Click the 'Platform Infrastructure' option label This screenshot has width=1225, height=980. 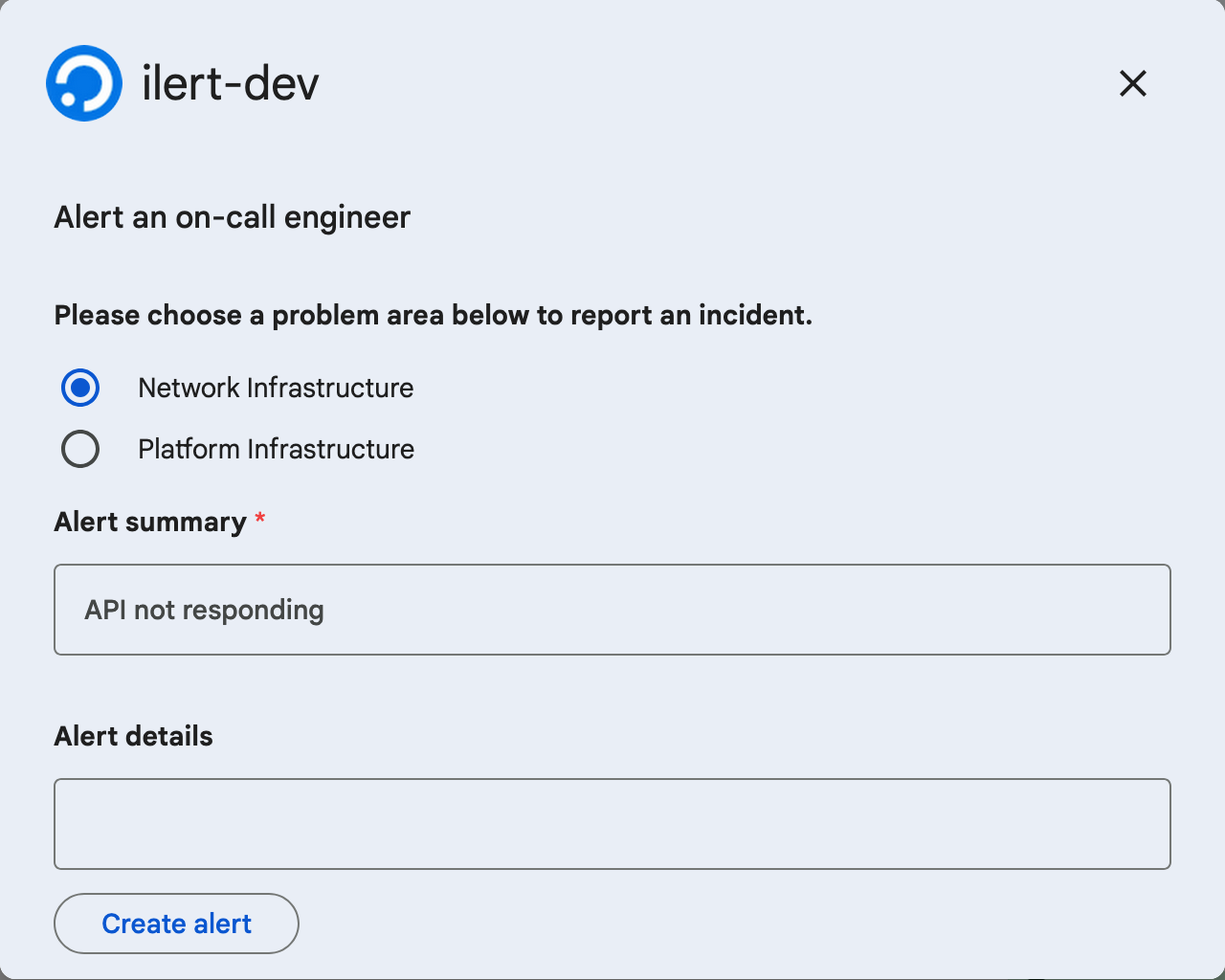tap(276, 449)
